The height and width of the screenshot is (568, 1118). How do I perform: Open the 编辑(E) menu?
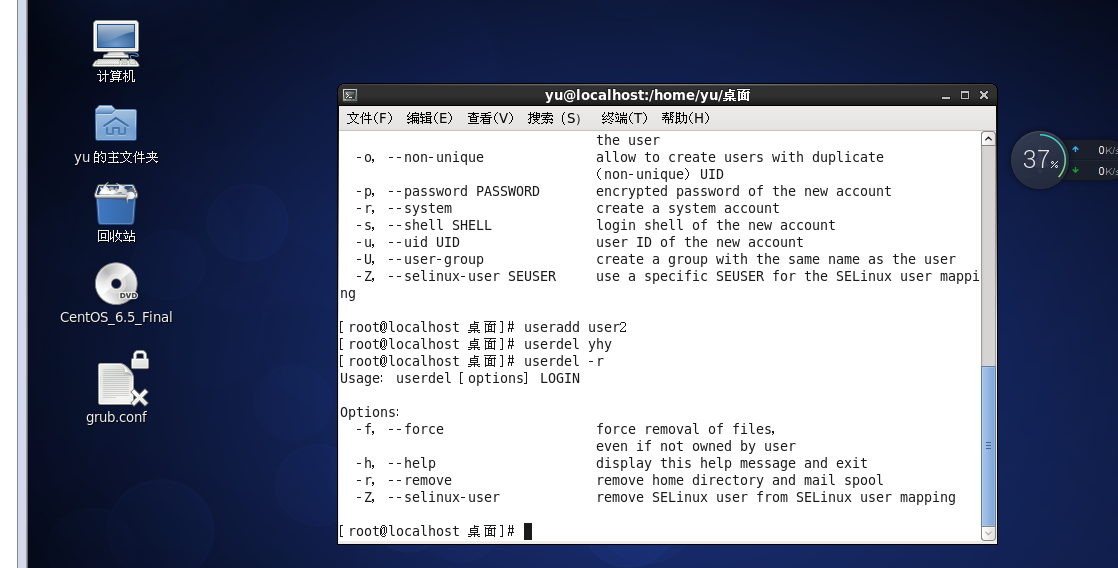[x=429, y=118]
